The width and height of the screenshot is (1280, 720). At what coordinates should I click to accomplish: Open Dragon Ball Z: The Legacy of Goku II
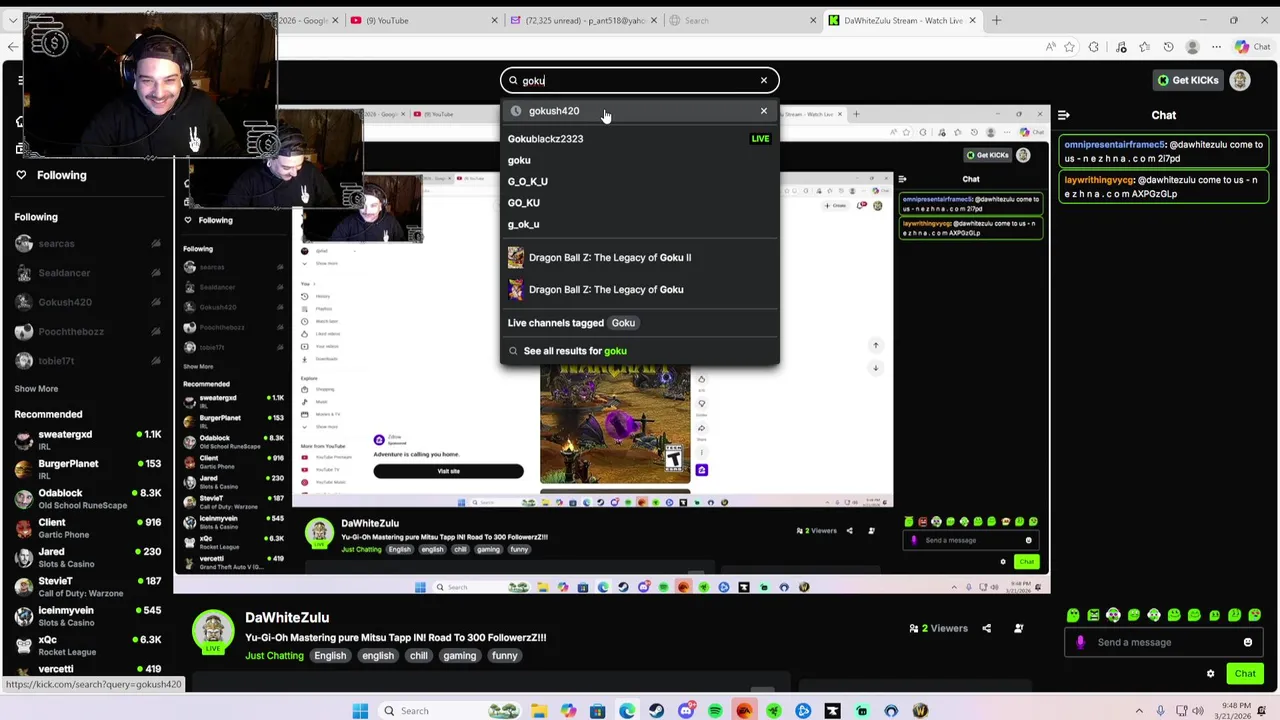pos(640,257)
